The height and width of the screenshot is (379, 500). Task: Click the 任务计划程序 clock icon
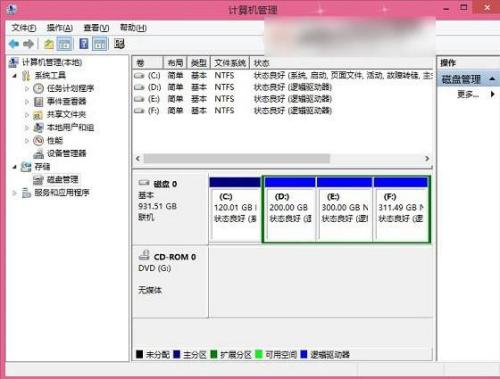(38, 88)
